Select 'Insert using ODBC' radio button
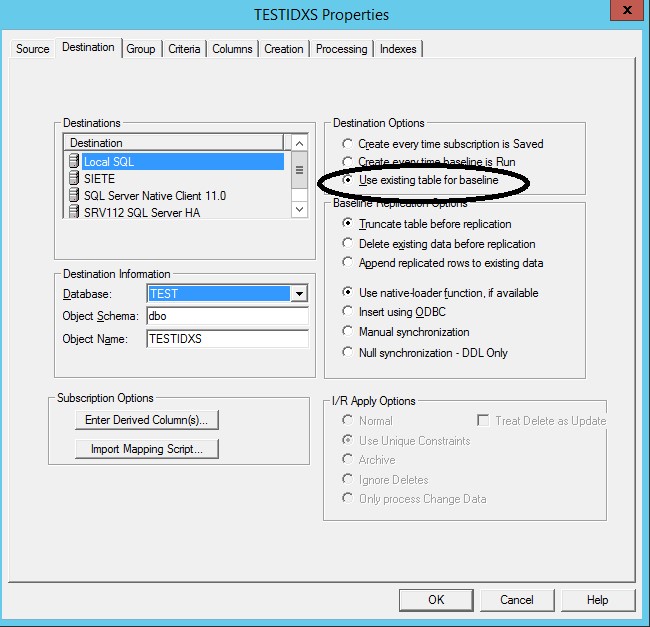Screen dimensions: 650x627 click(348, 312)
